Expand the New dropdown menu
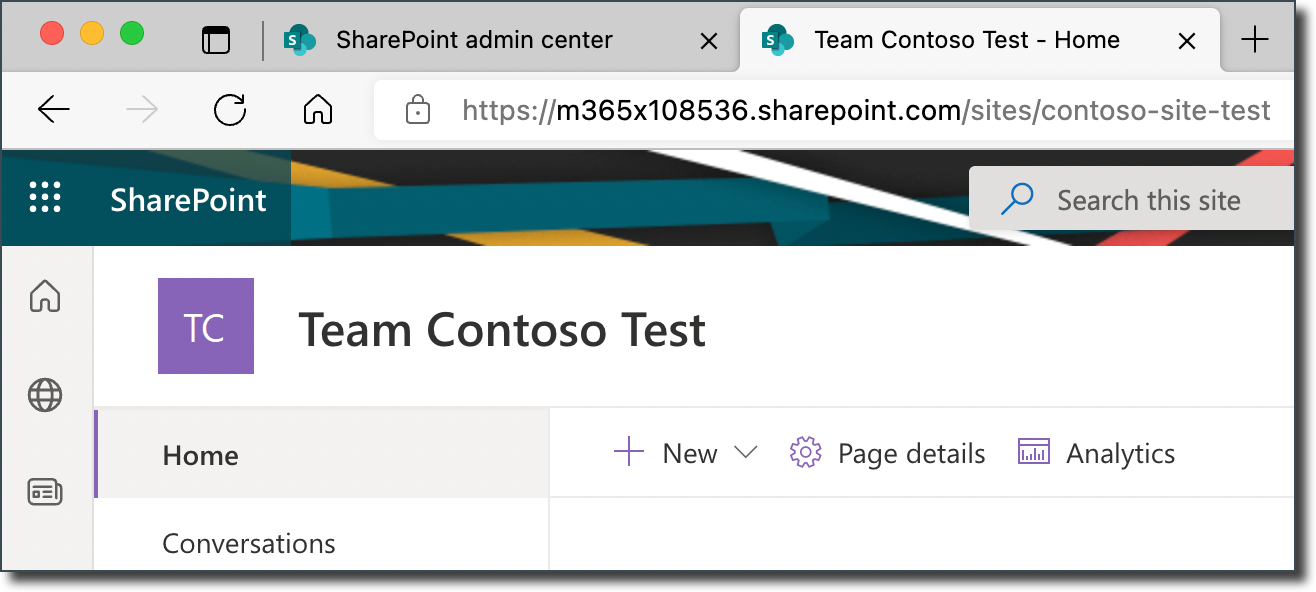Image resolution: width=1316 pixels, height=592 pixels. click(x=746, y=452)
